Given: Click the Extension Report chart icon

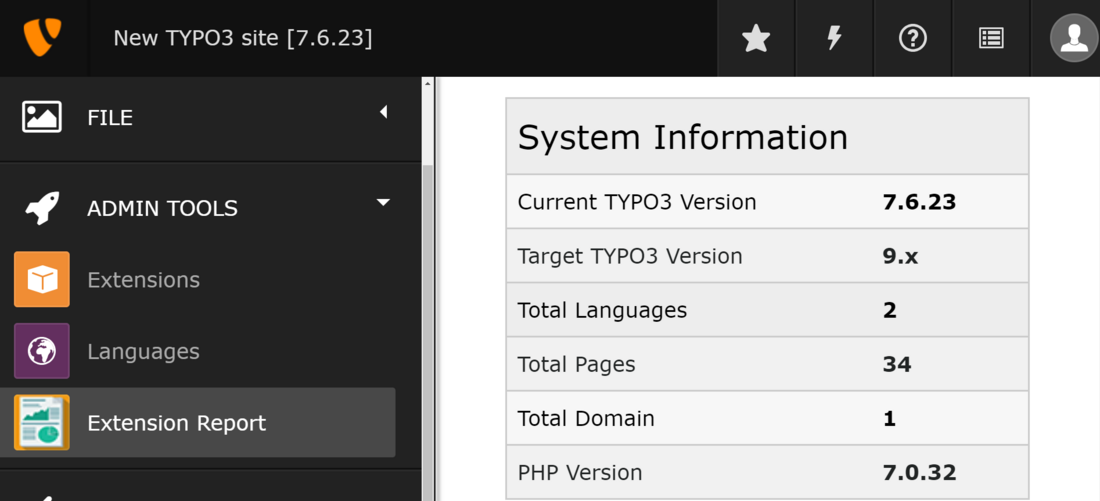Looking at the screenshot, I should pyautogui.click(x=42, y=422).
